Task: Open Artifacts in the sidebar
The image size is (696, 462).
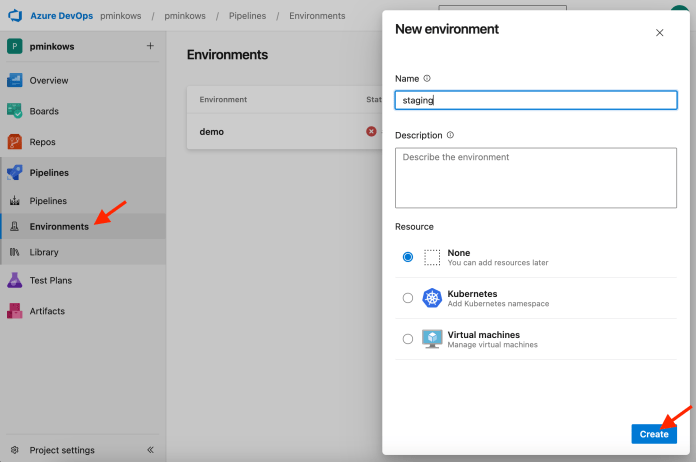Action: [47, 311]
